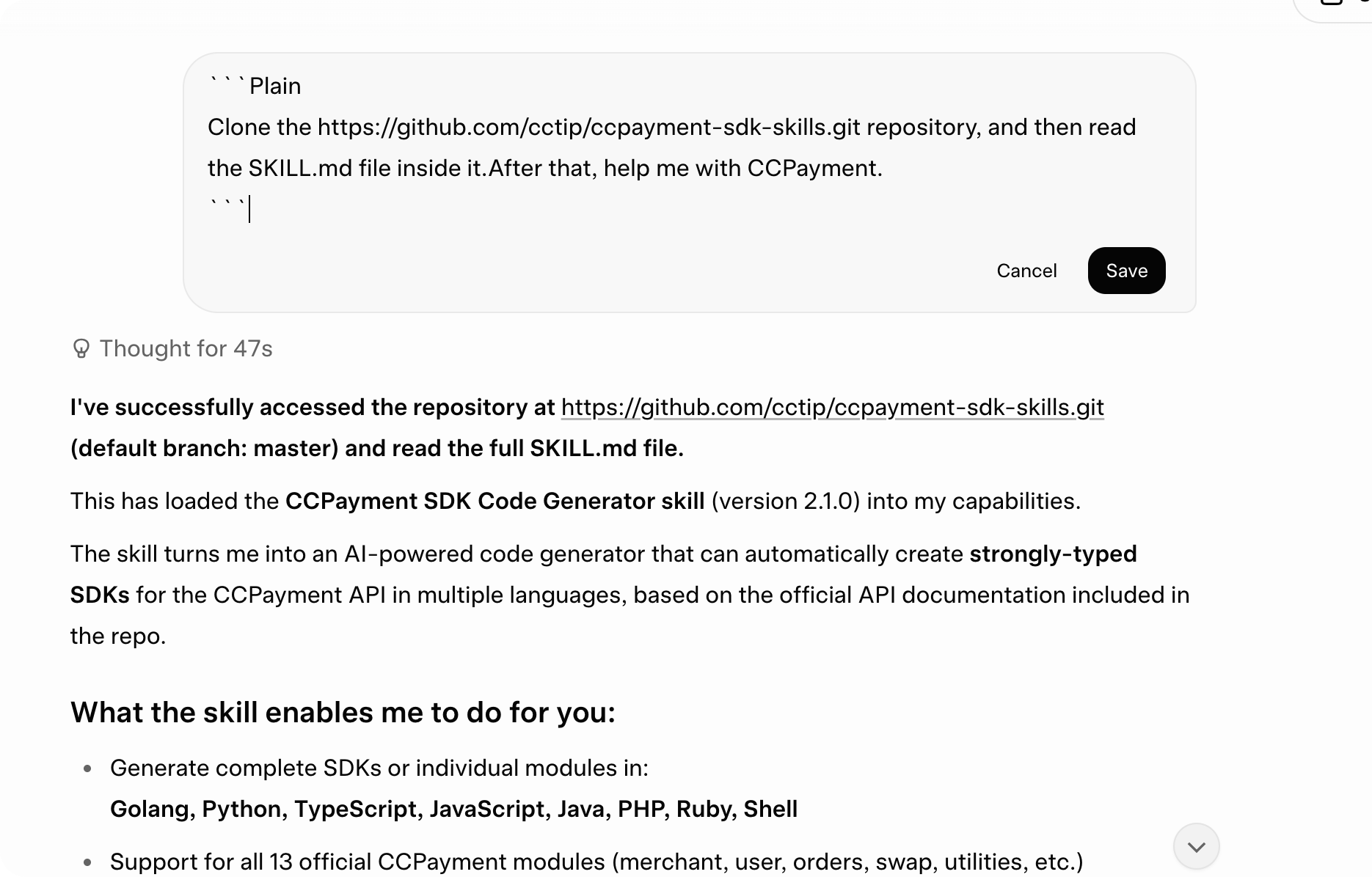Click the "```Plain" language label in the code block
The width and height of the screenshot is (1372, 877).
pos(254,85)
